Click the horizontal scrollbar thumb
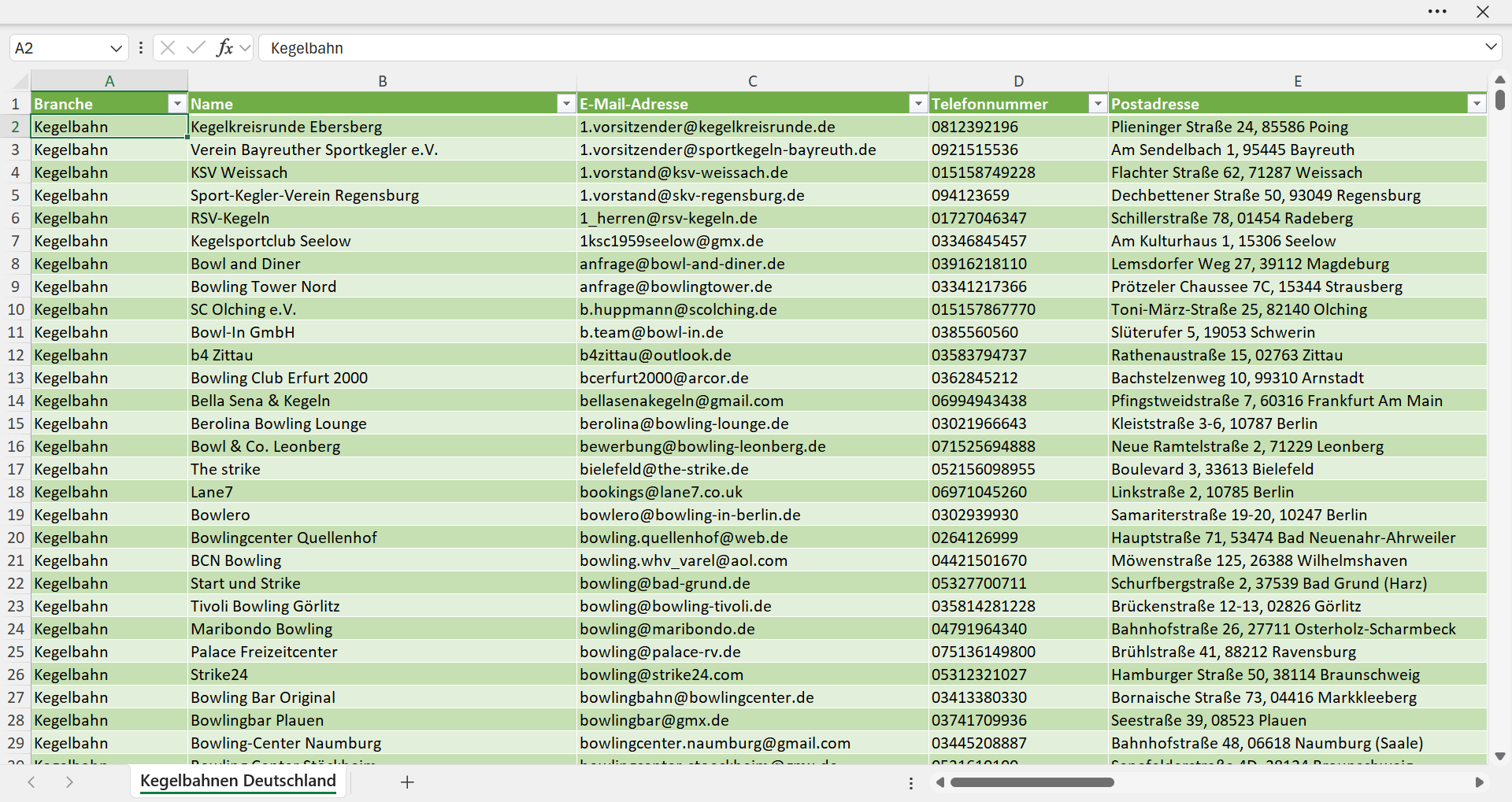1512x802 pixels. pyautogui.click(x=1032, y=782)
